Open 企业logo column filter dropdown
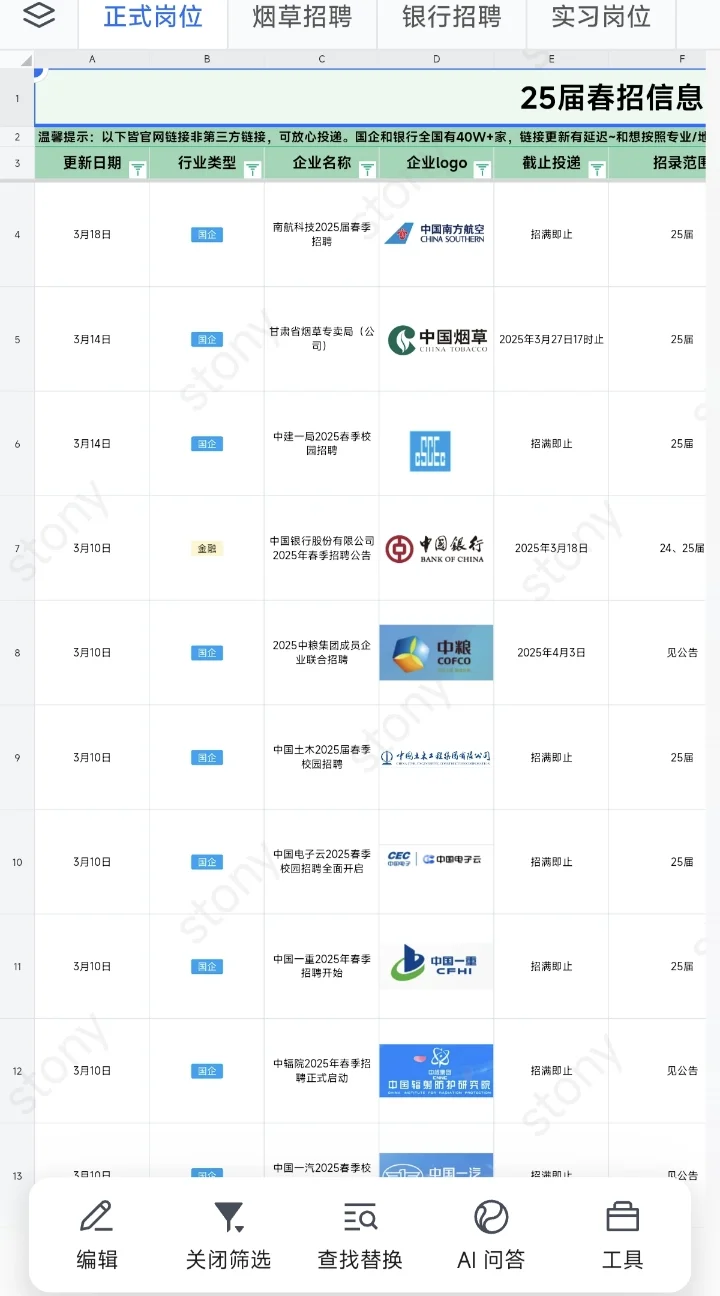 point(482,170)
